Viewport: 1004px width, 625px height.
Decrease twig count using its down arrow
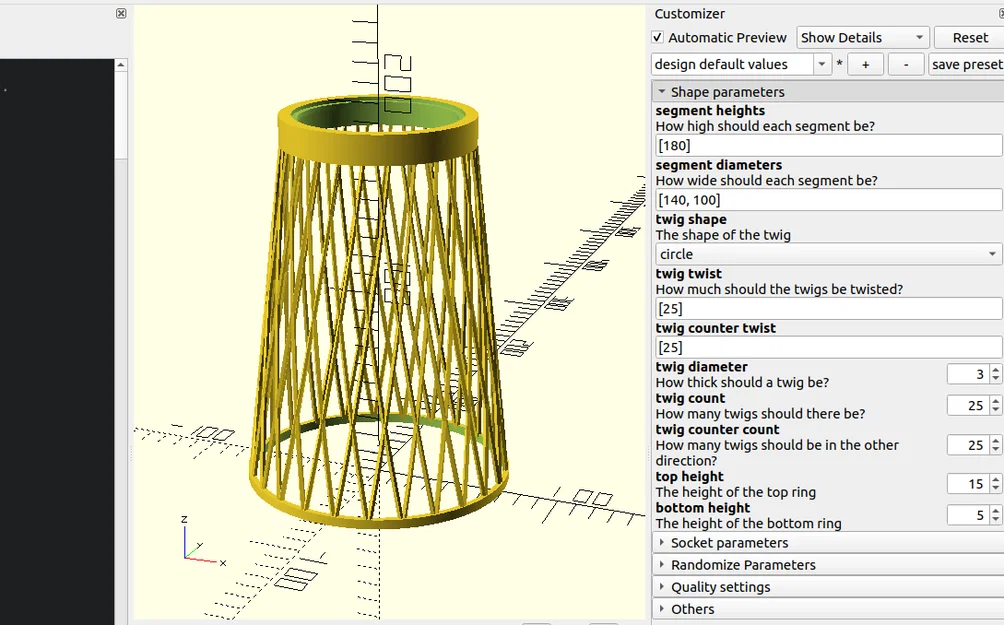tap(995, 410)
